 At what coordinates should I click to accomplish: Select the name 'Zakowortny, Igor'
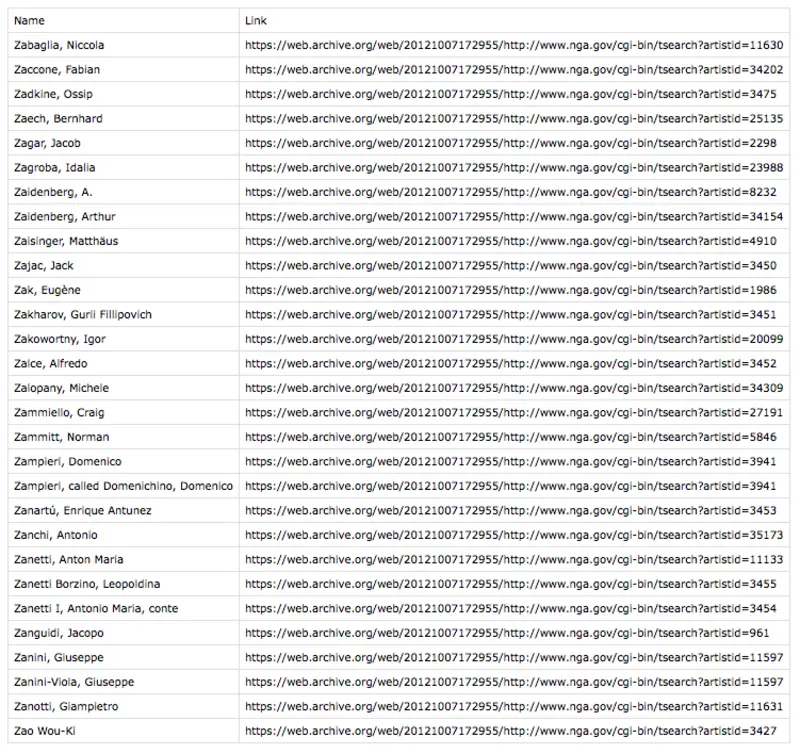60,339
